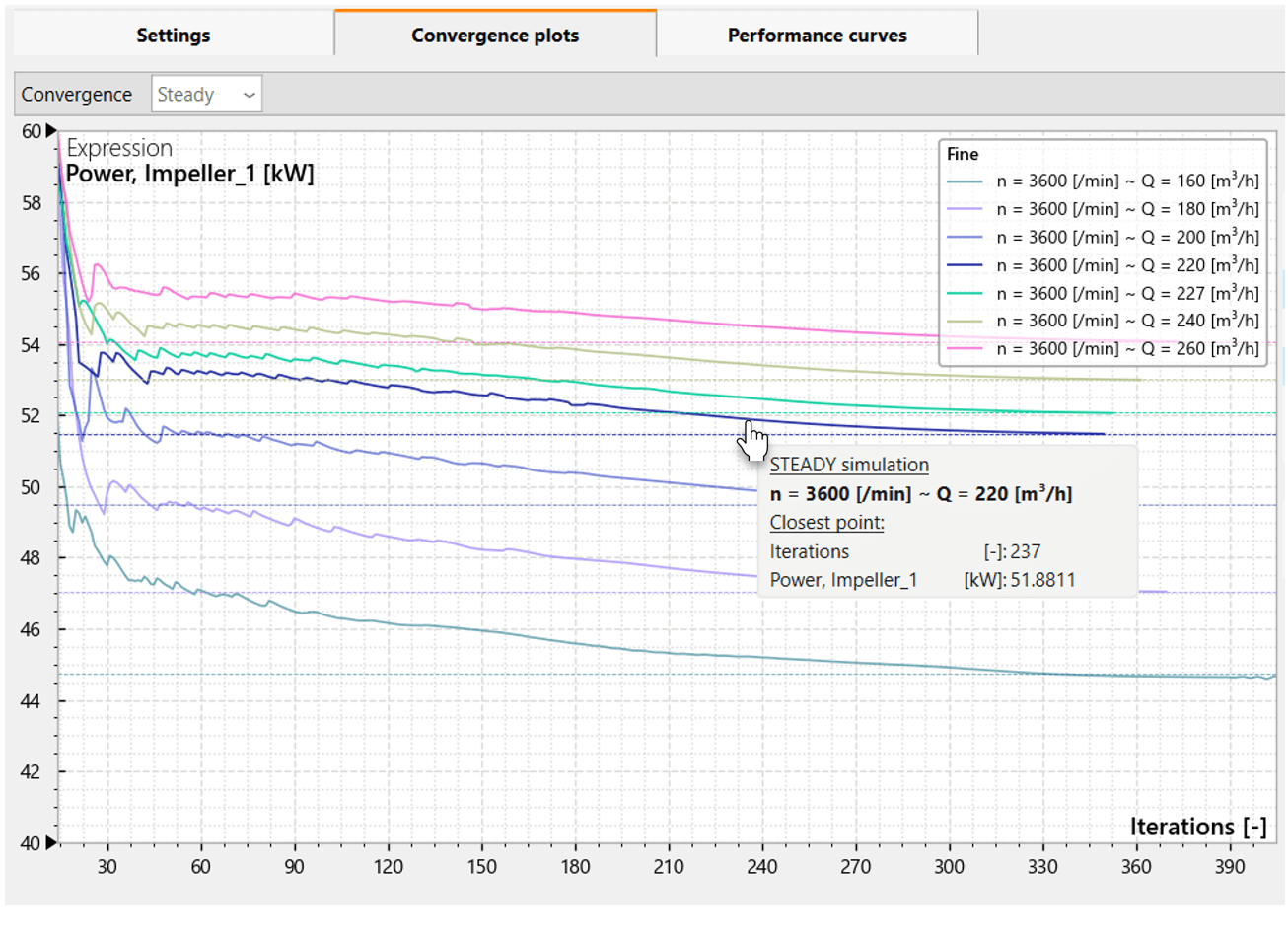Click x-axis tick label 210
Screen dimensions: 1288x939
tap(669, 867)
